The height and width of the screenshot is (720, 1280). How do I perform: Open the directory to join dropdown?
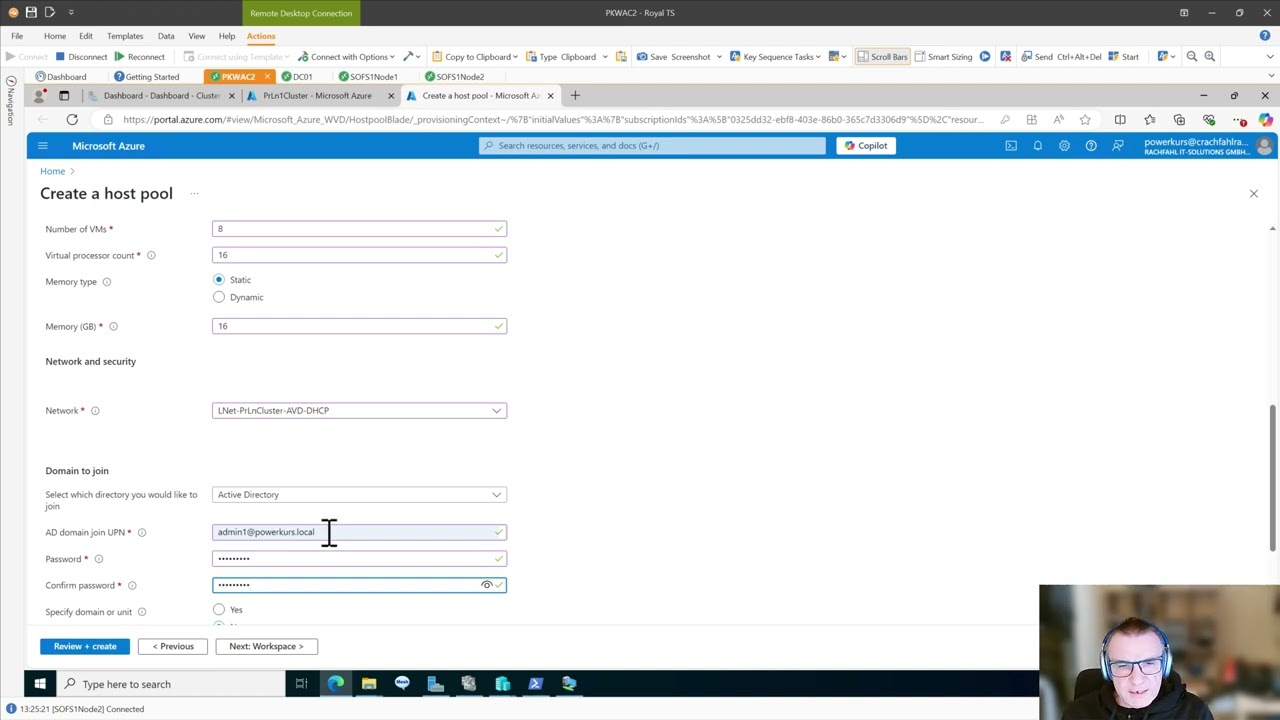click(x=359, y=494)
